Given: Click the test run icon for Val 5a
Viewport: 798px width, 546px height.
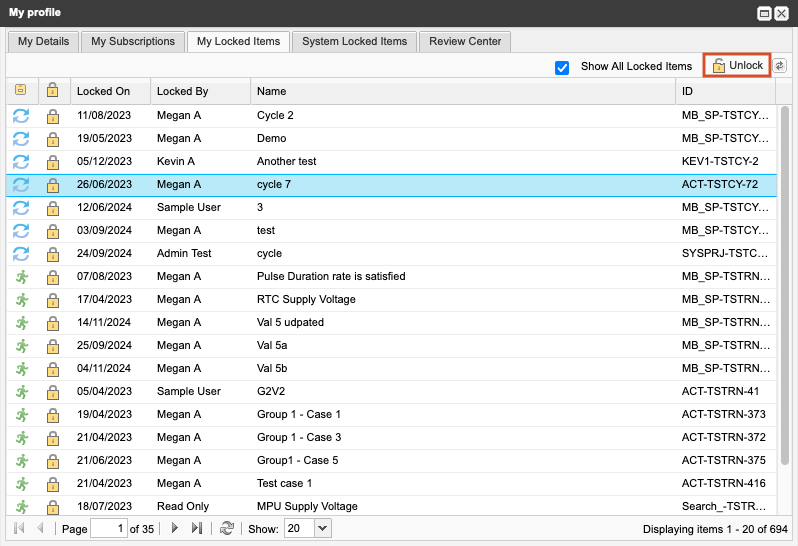Looking at the screenshot, I should point(21,345).
